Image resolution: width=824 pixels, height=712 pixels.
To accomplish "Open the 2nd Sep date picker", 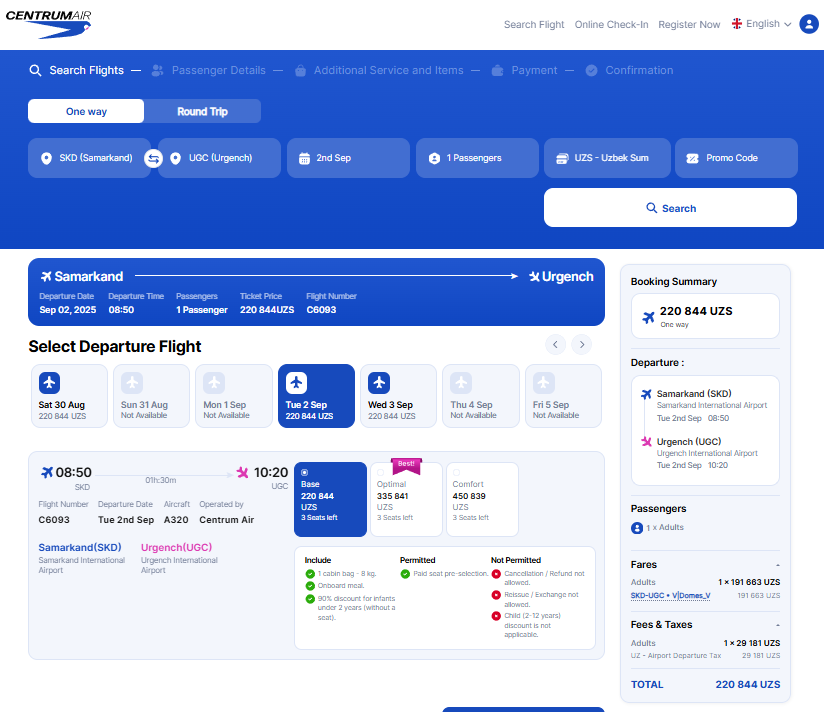I will [348, 158].
